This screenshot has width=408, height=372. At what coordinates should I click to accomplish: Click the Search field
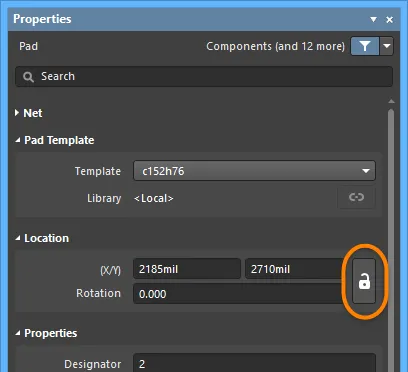coord(204,77)
